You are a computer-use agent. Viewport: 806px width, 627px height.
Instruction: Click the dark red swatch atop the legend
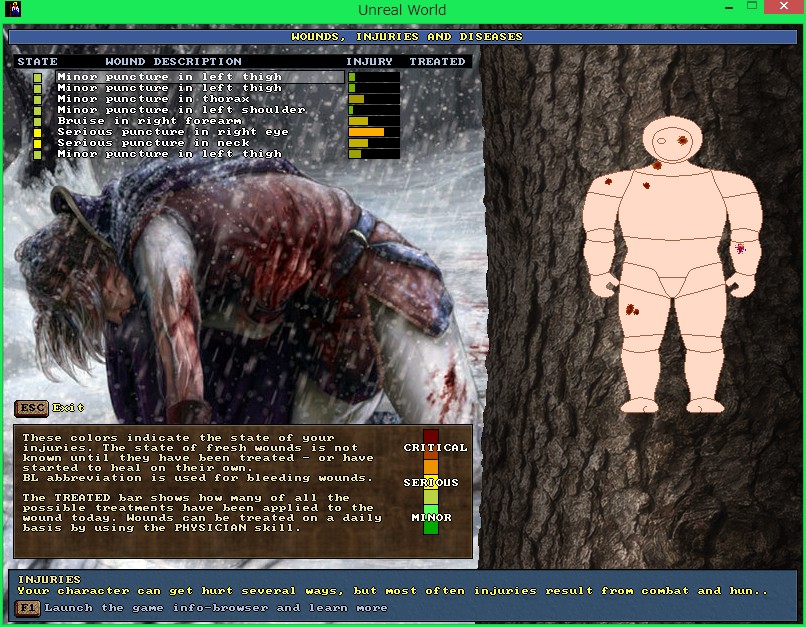pyautogui.click(x=431, y=435)
